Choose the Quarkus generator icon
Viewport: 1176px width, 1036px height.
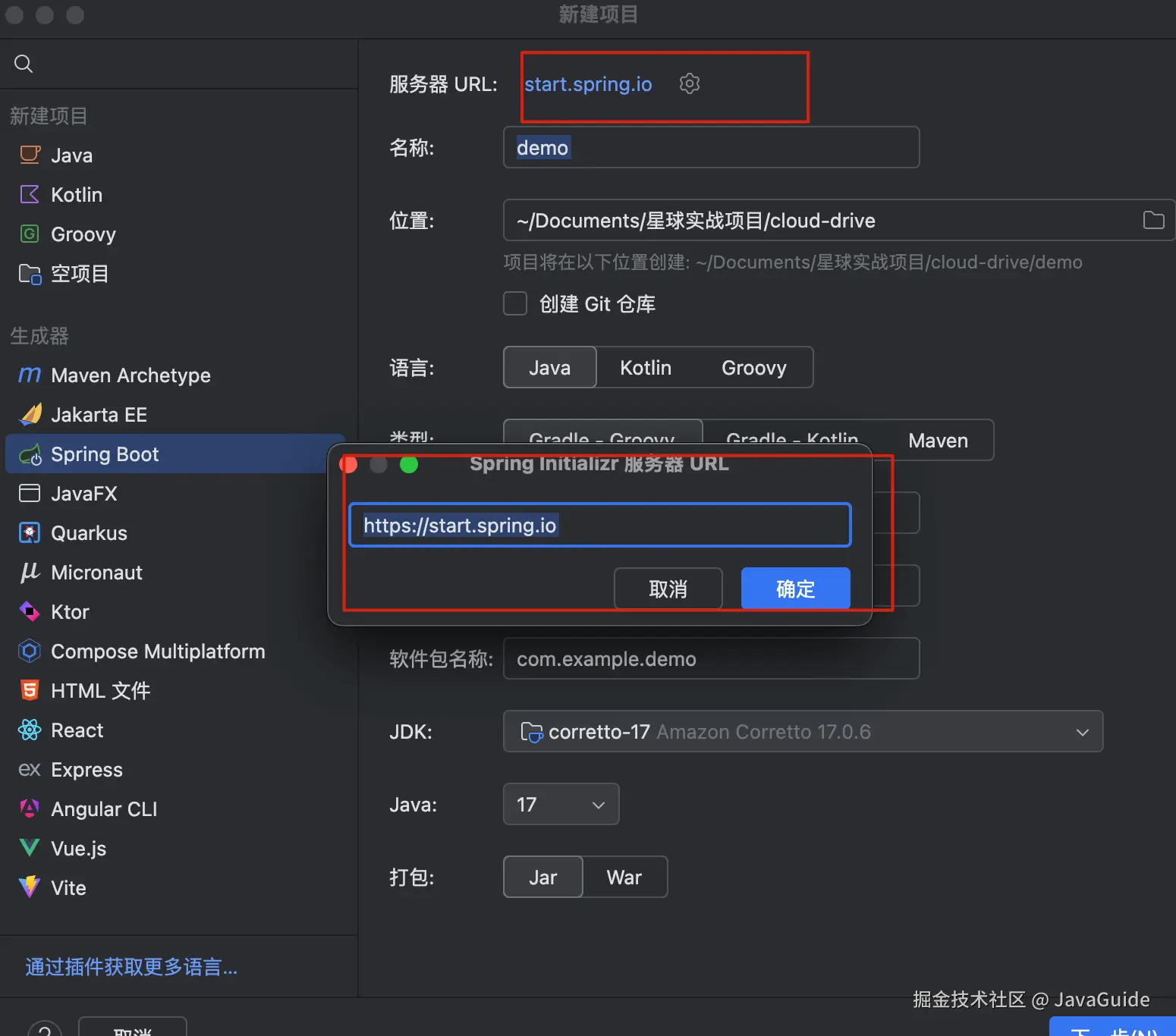point(30,532)
